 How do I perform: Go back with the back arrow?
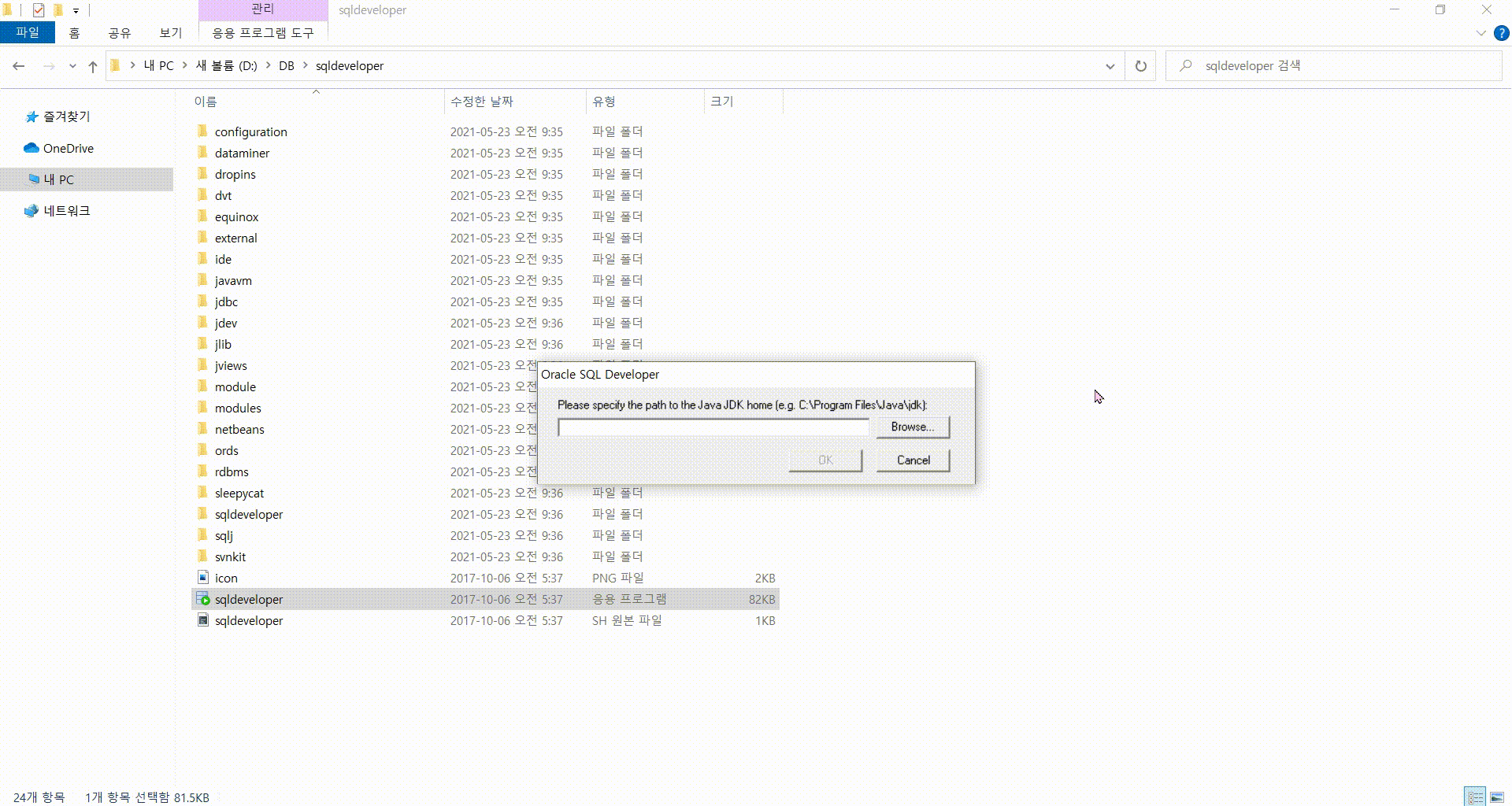[x=19, y=66]
